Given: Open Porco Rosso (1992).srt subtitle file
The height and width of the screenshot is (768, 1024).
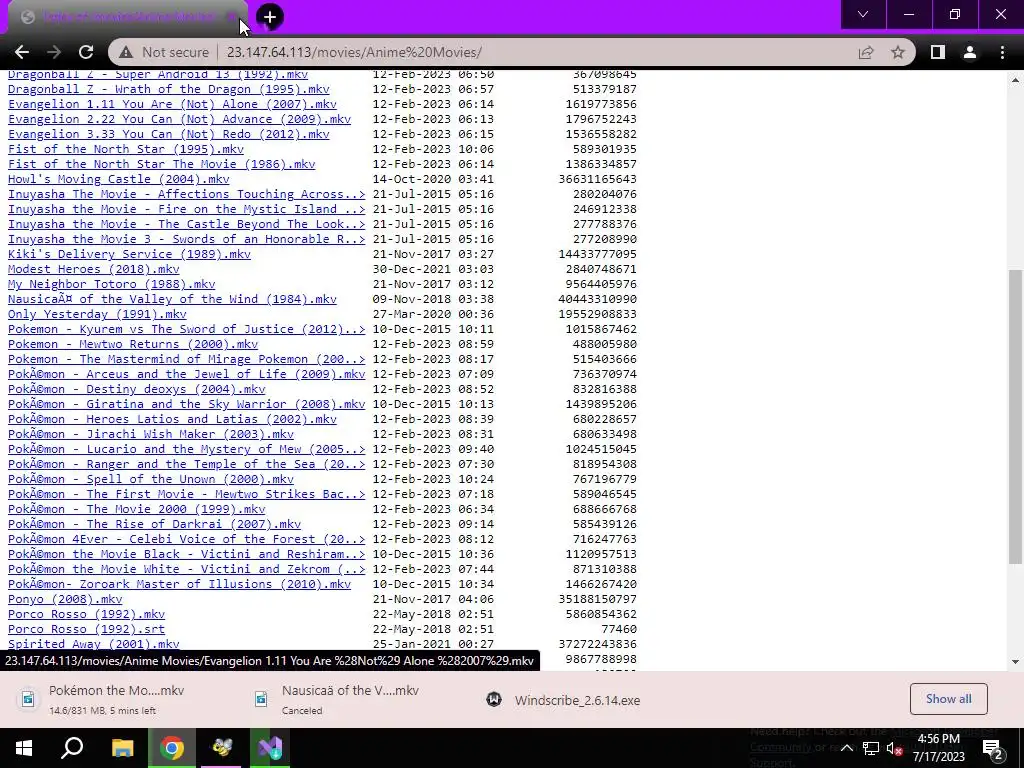Looking at the screenshot, I should [x=86, y=630].
